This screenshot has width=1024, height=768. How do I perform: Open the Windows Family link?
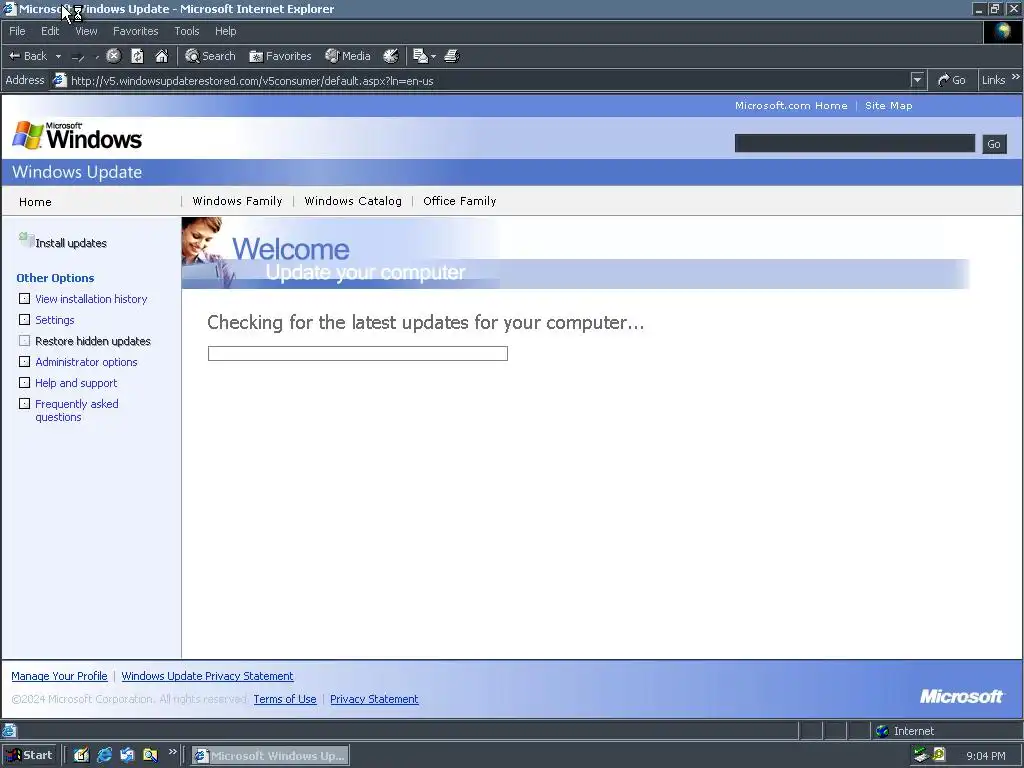(237, 201)
